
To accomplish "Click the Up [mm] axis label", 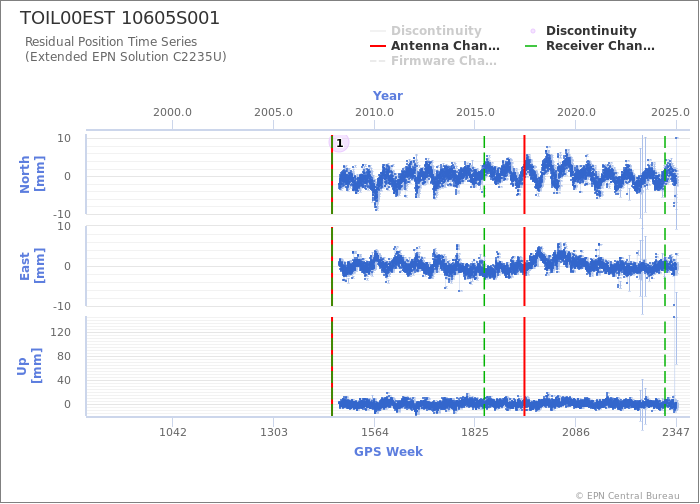I will tap(29, 366).
